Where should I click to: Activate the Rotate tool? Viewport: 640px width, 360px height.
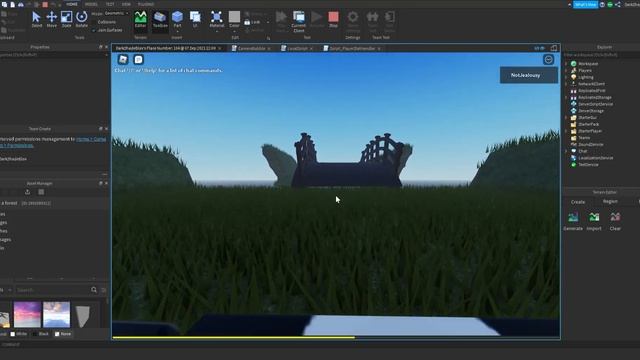82,19
